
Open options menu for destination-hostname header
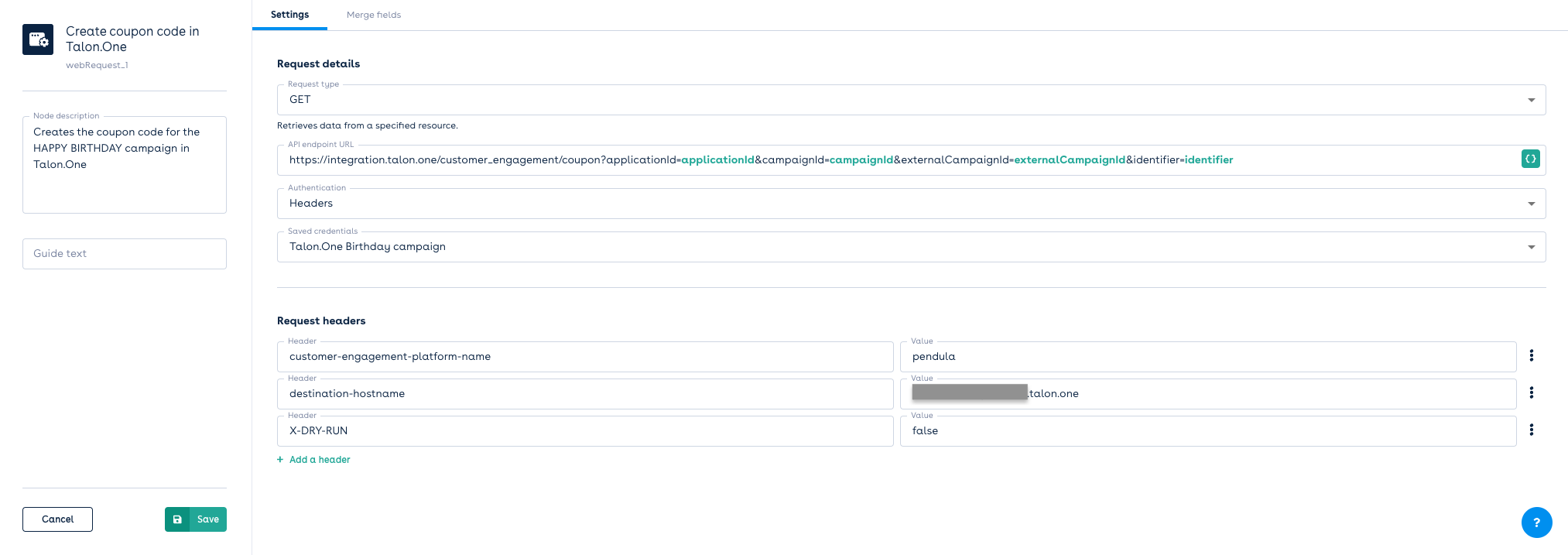pyautogui.click(x=1531, y=393)
